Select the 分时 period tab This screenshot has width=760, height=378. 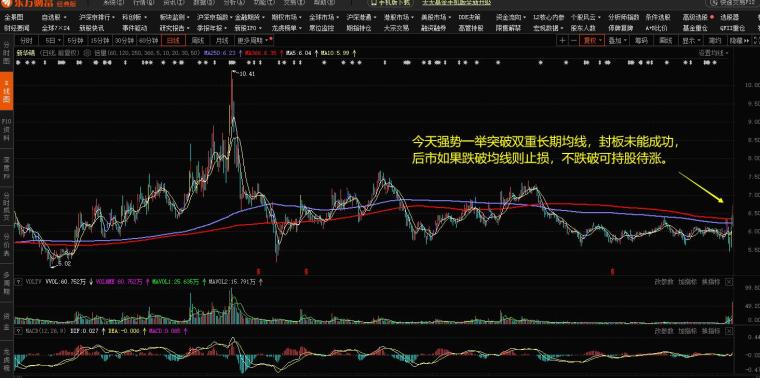[27, 40]
